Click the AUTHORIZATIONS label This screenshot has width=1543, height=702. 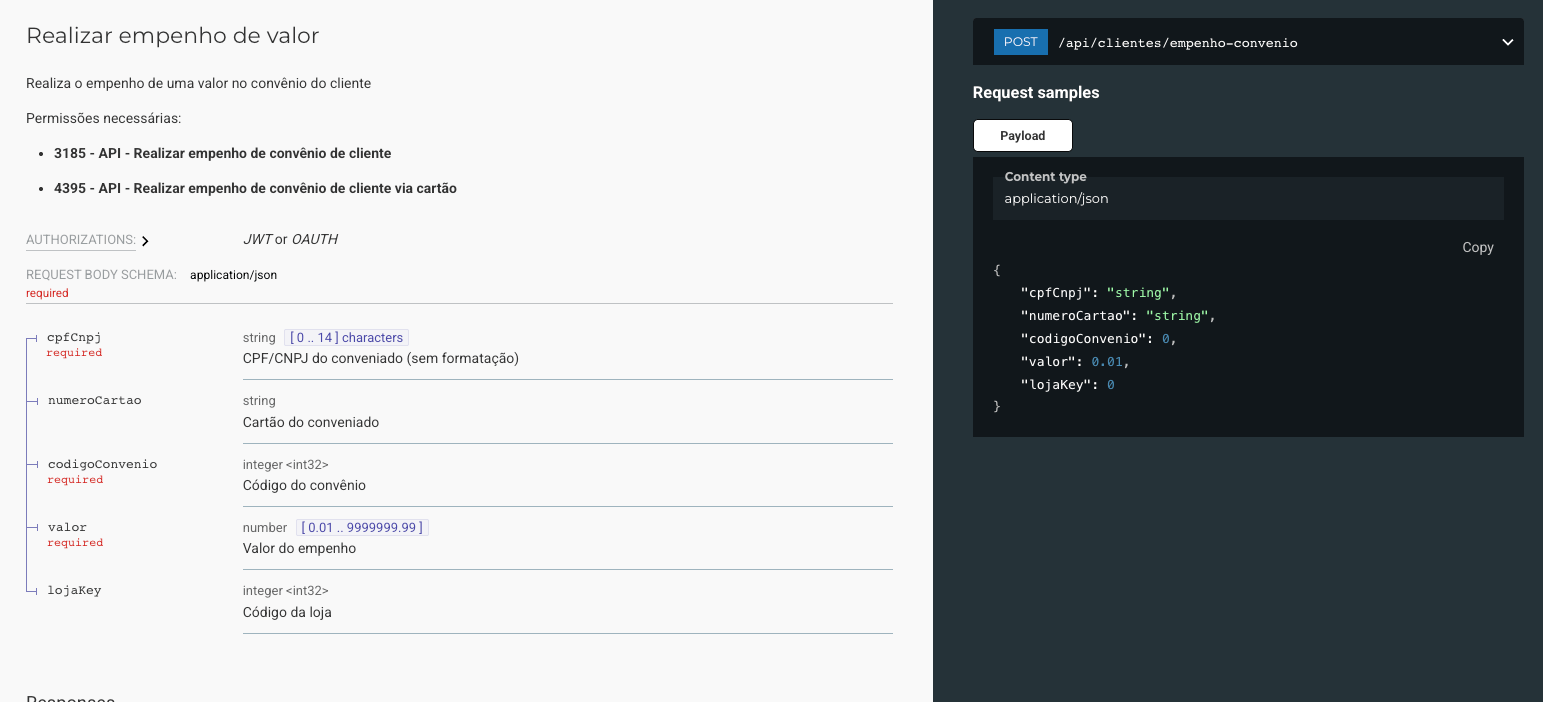coord(81,240)
